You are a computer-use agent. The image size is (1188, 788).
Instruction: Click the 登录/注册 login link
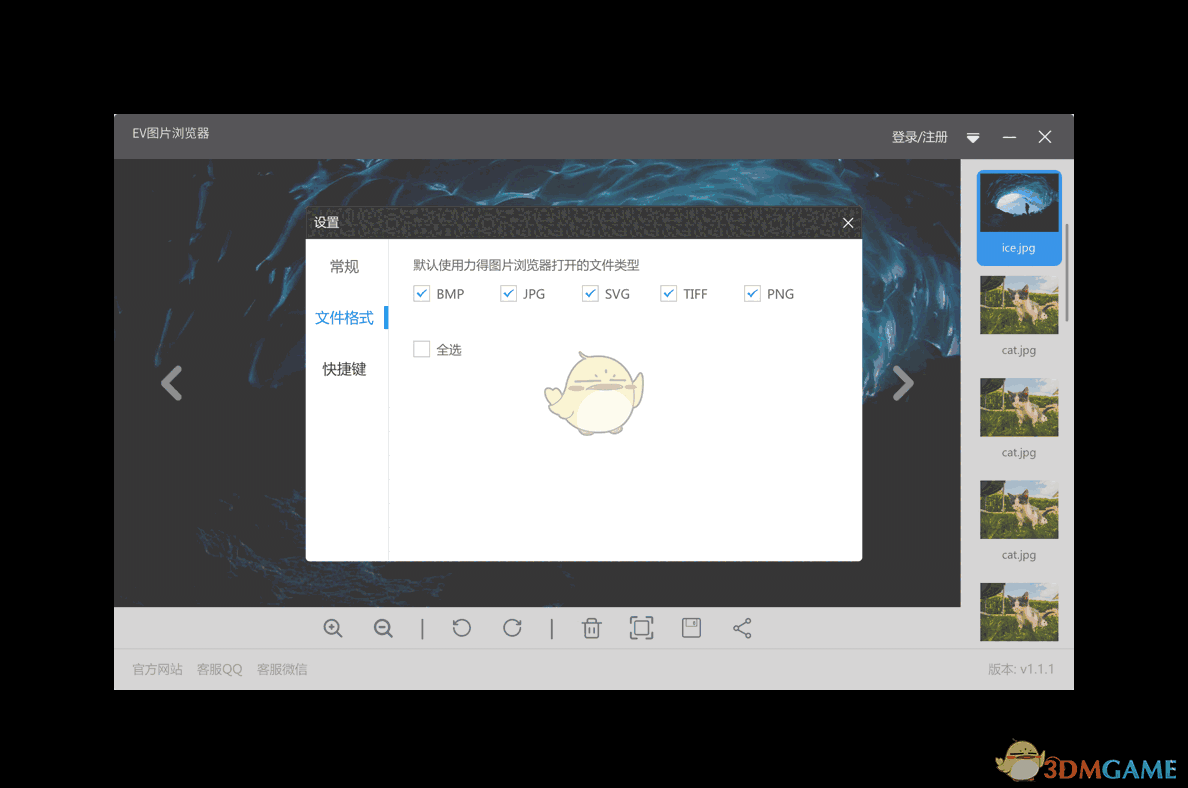[920, 137]
